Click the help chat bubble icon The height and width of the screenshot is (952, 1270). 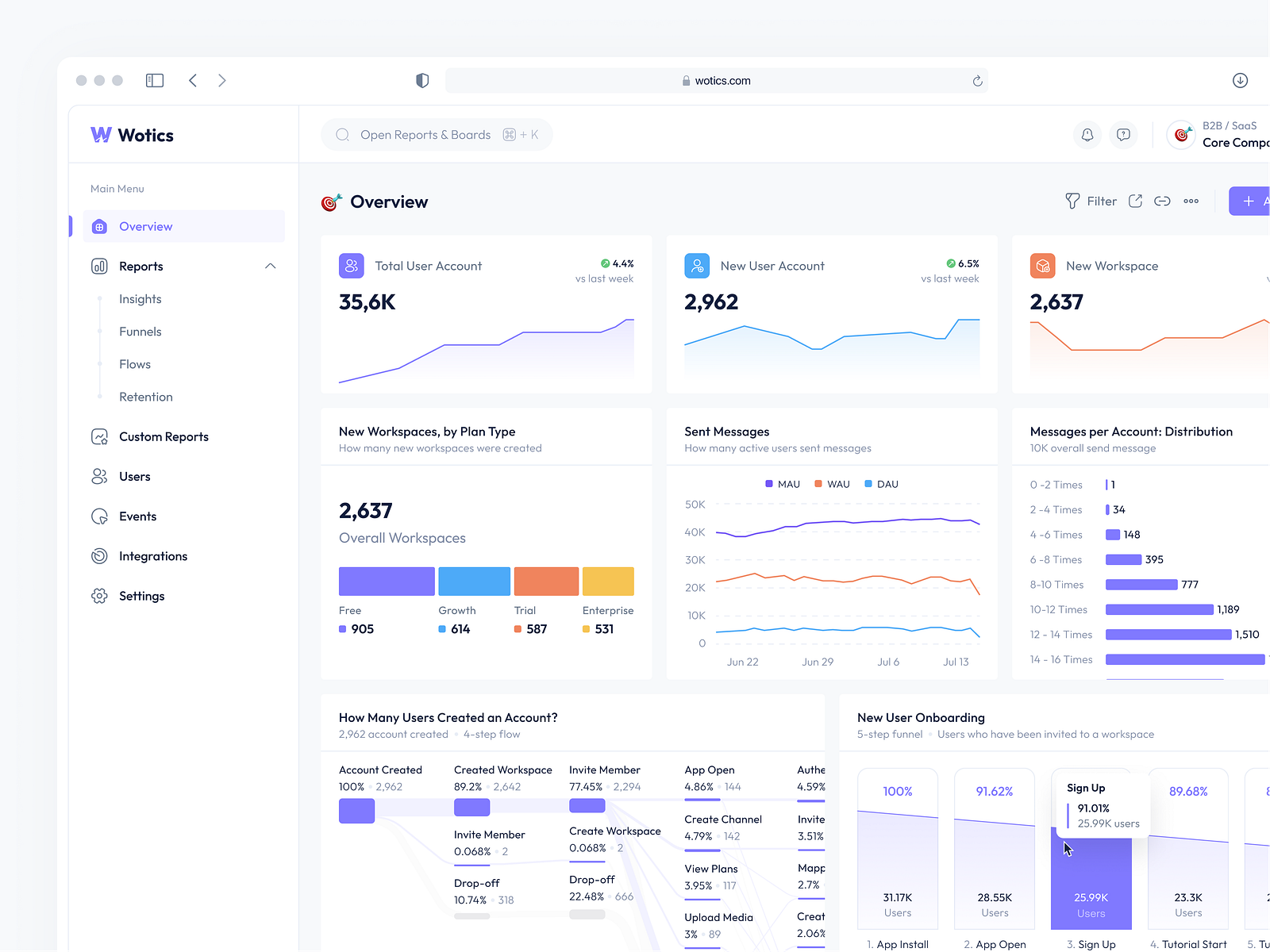point(1123,135)
